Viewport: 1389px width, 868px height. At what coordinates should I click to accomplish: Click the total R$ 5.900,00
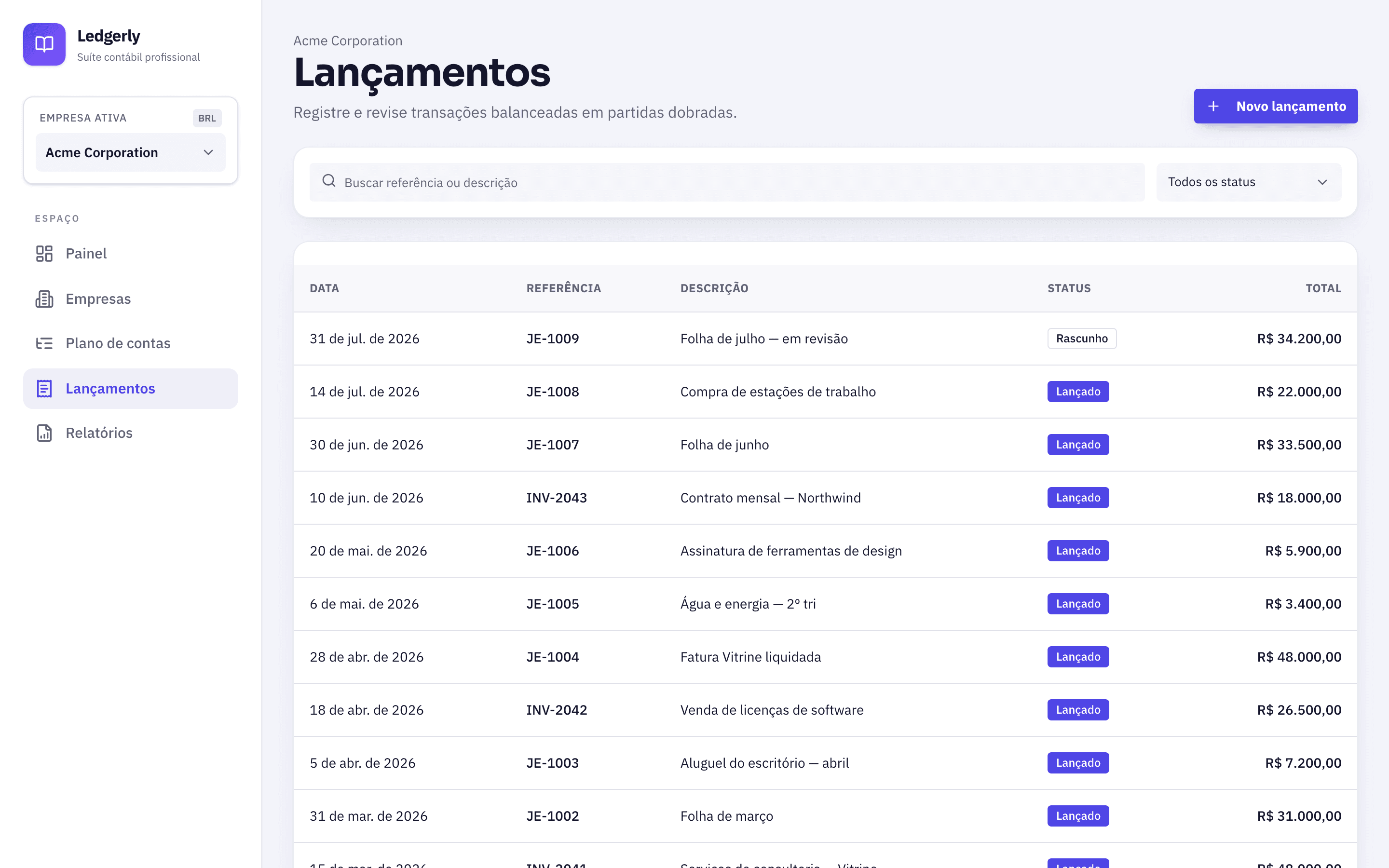click(1303, 551)
